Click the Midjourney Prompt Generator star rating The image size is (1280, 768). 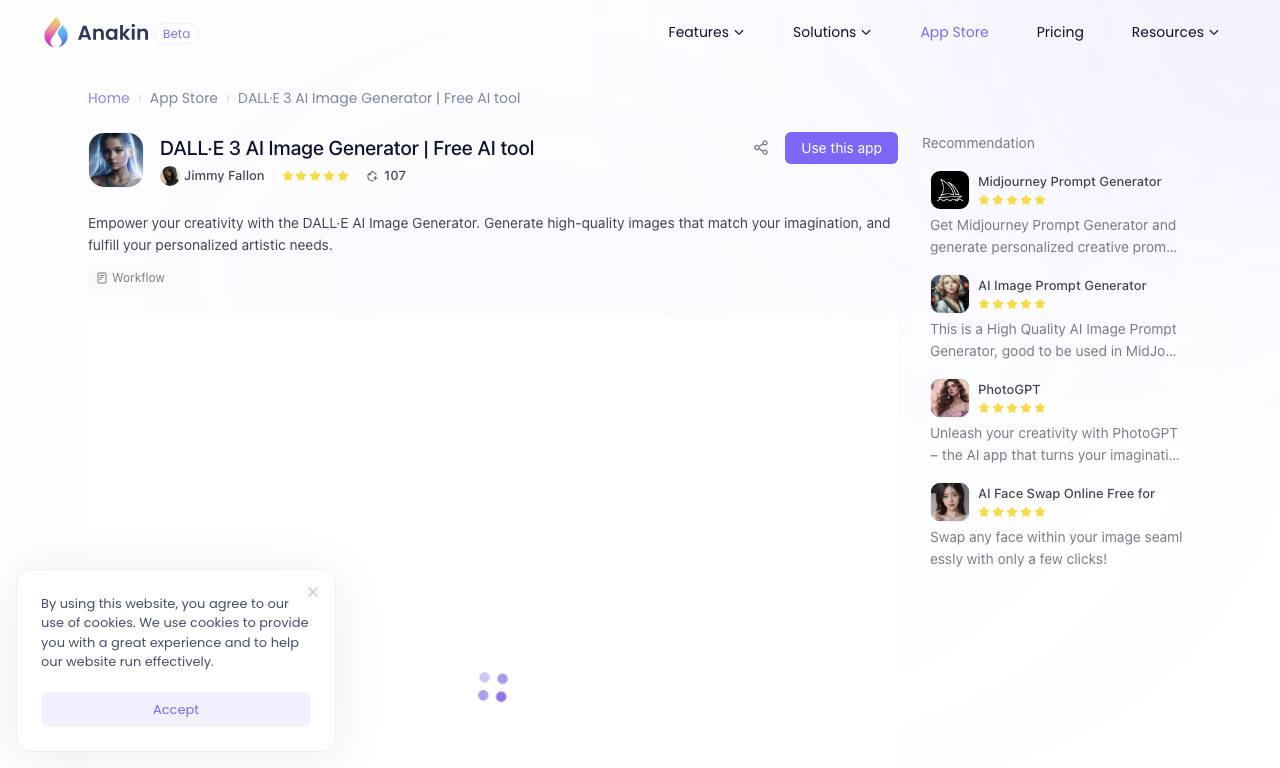pyautogui.click(x=1012, y=200)
